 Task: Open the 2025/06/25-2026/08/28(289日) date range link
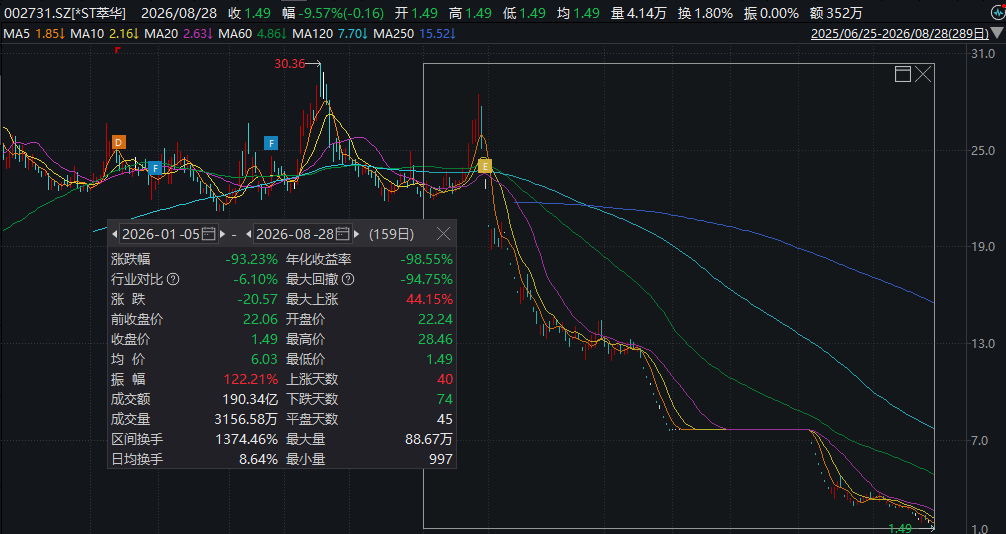[x=899, y=33]
